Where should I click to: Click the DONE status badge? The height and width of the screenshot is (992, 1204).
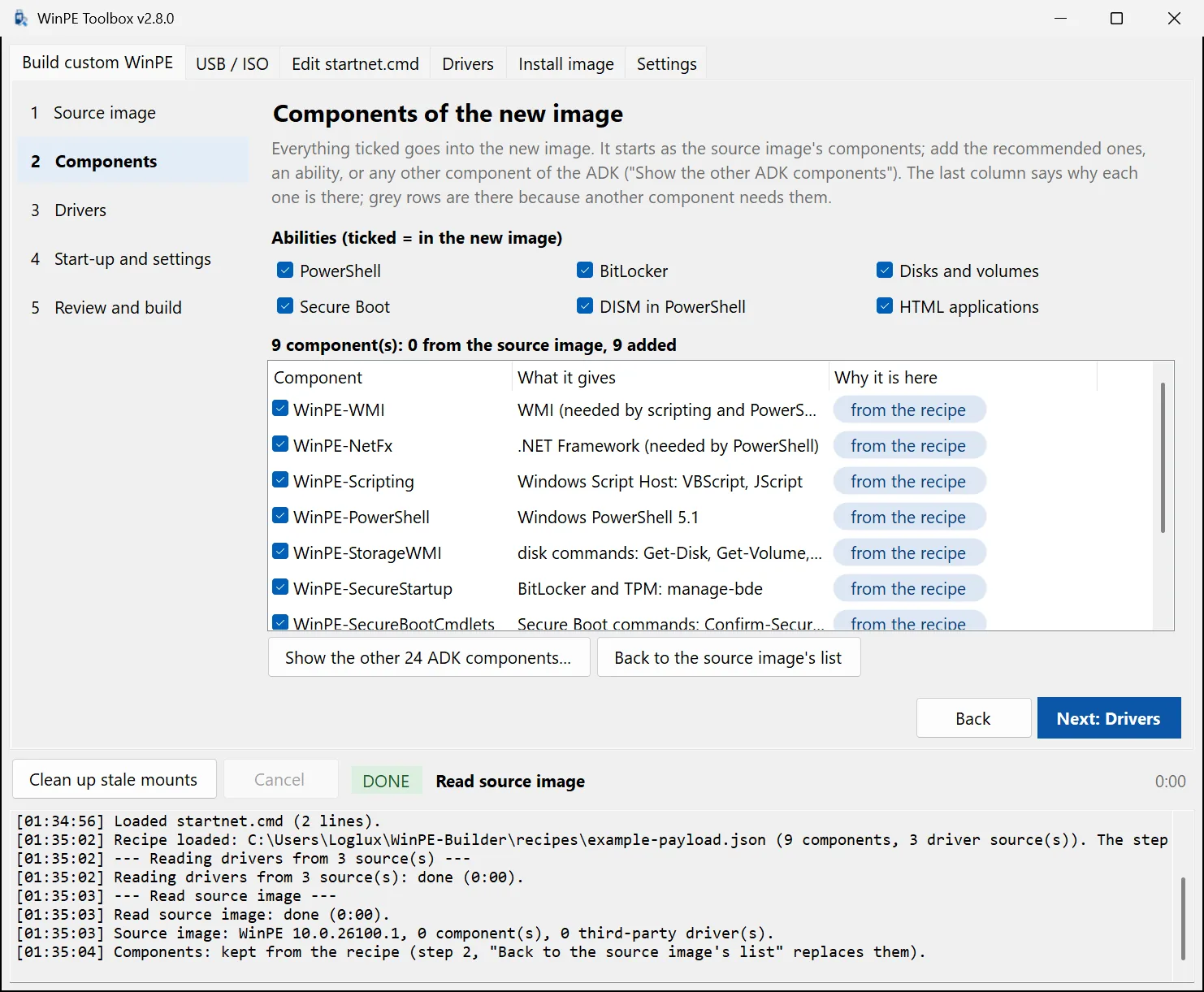coord(387,781)
